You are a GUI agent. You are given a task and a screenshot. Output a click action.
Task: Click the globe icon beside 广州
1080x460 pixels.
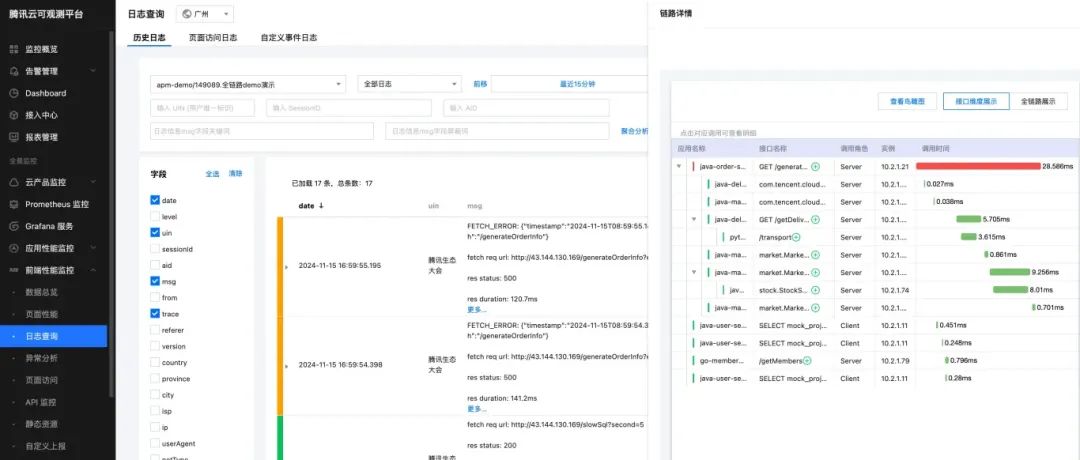[186, 14]
